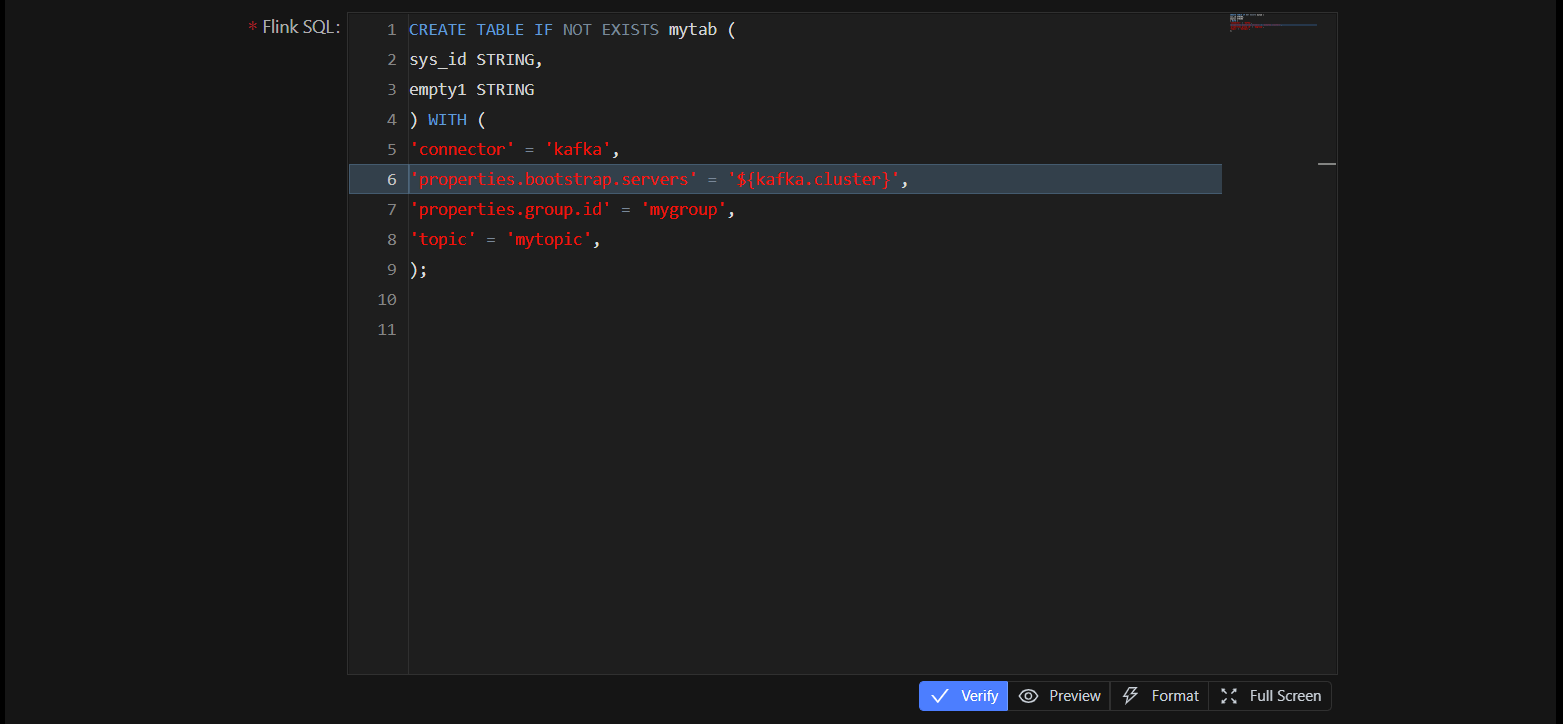Click the '${kafka.cluster}' placeholder value

pyautogui.click(x=815, y=180)
